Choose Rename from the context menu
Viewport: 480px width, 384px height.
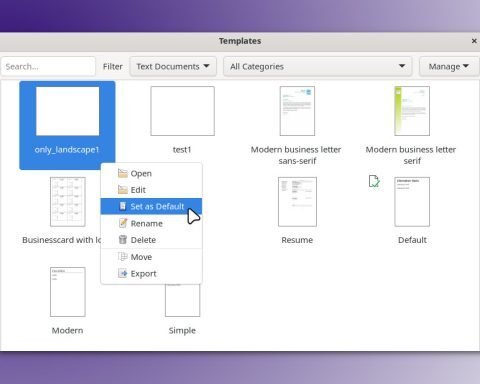coord(151,223)
